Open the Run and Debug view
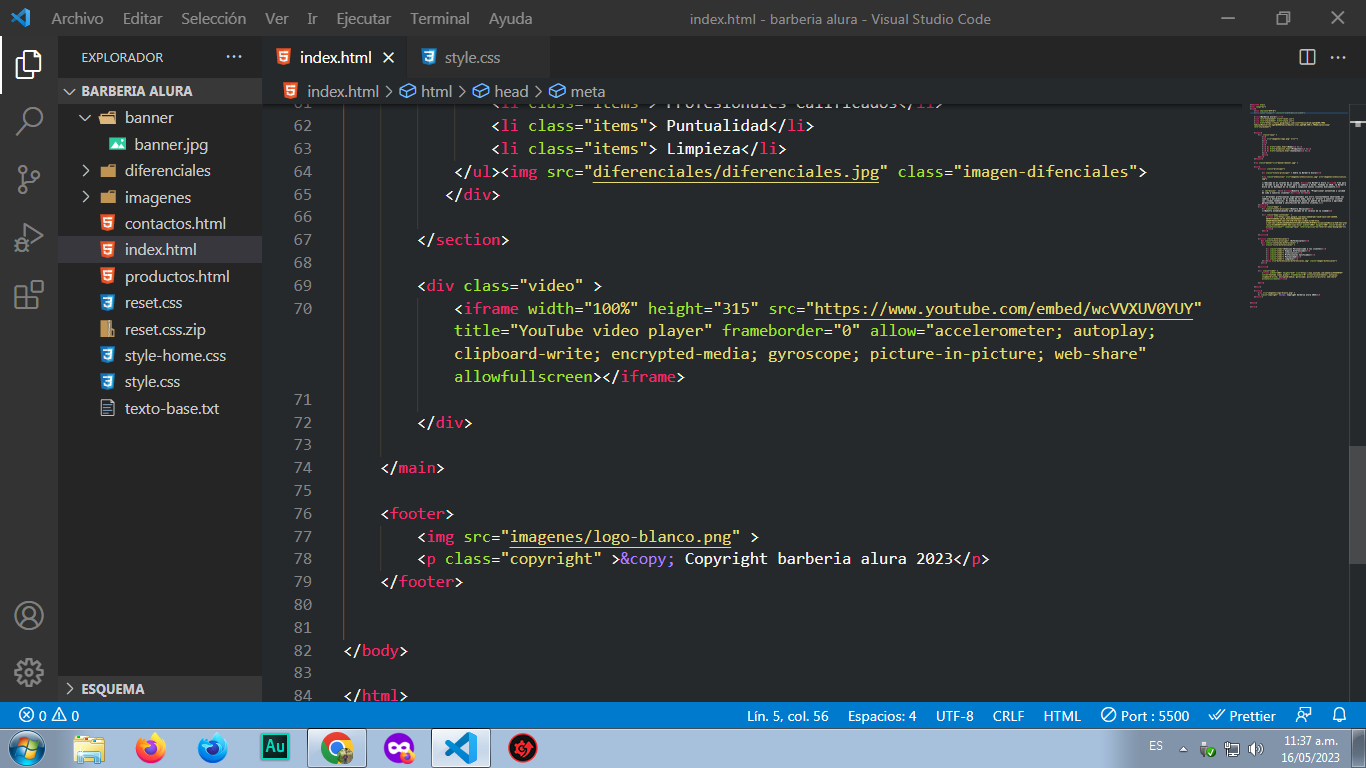The height and width of the screenshot is (768, 1366). click(x=29, y=238)
